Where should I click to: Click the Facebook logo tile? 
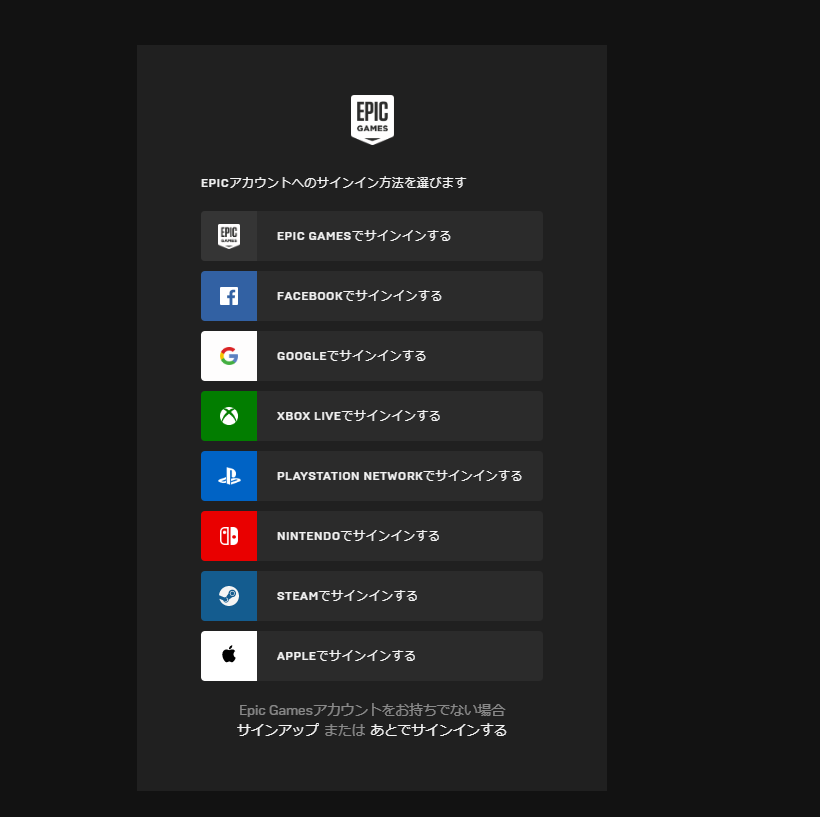point(229,296)
